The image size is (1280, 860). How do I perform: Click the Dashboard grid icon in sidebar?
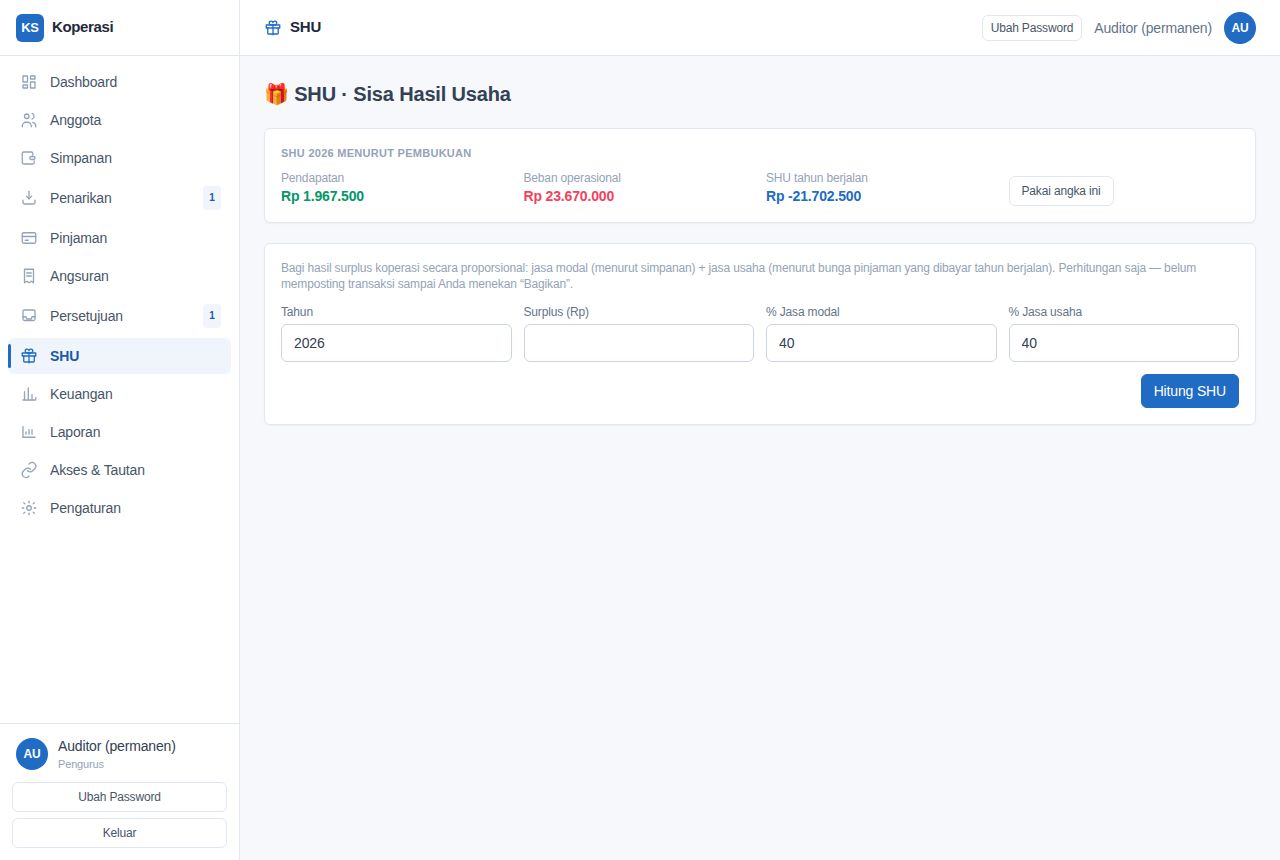coord(29,82)
